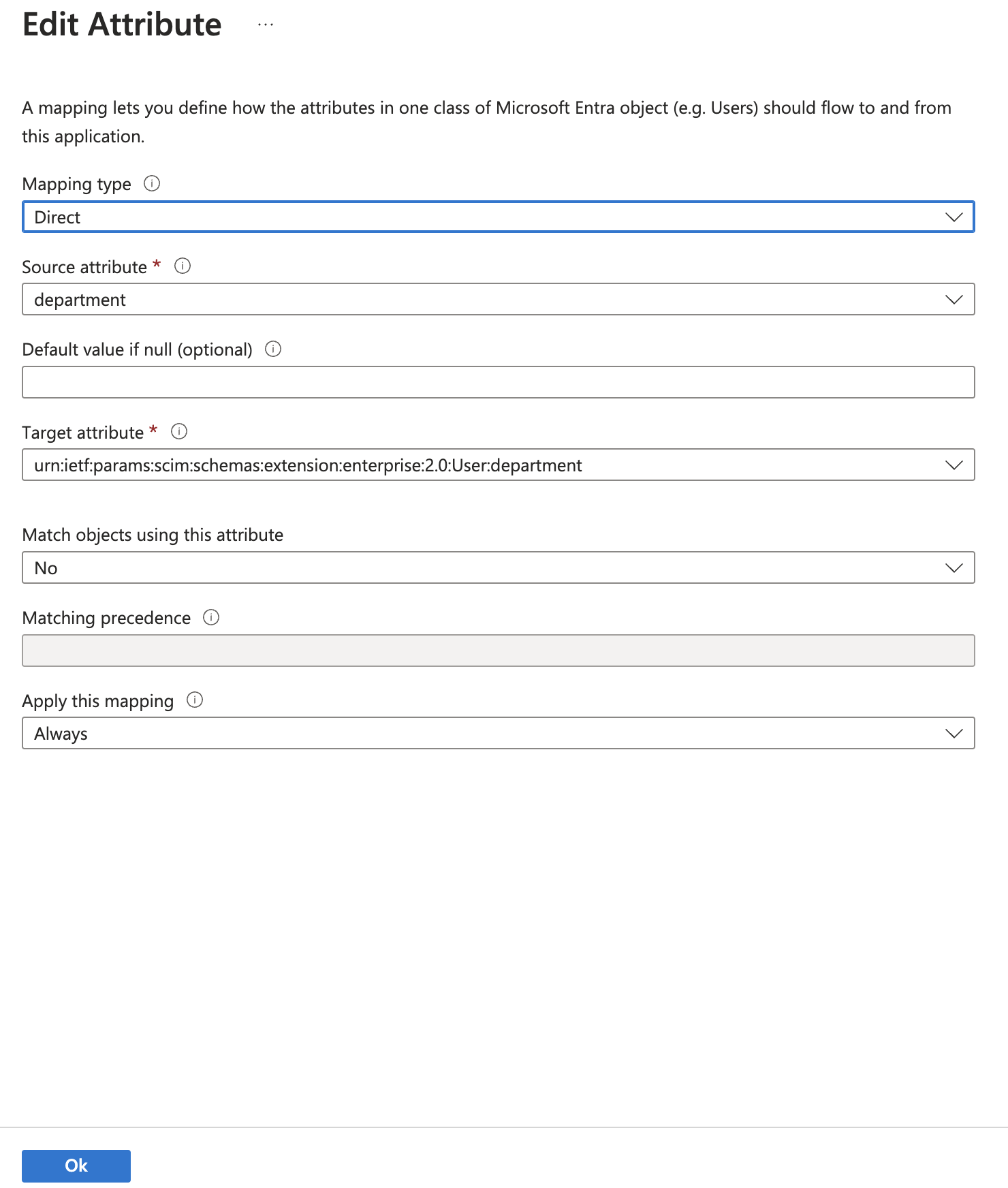Open the Apply this mapping dropdown showing Always

click(477, 734)
